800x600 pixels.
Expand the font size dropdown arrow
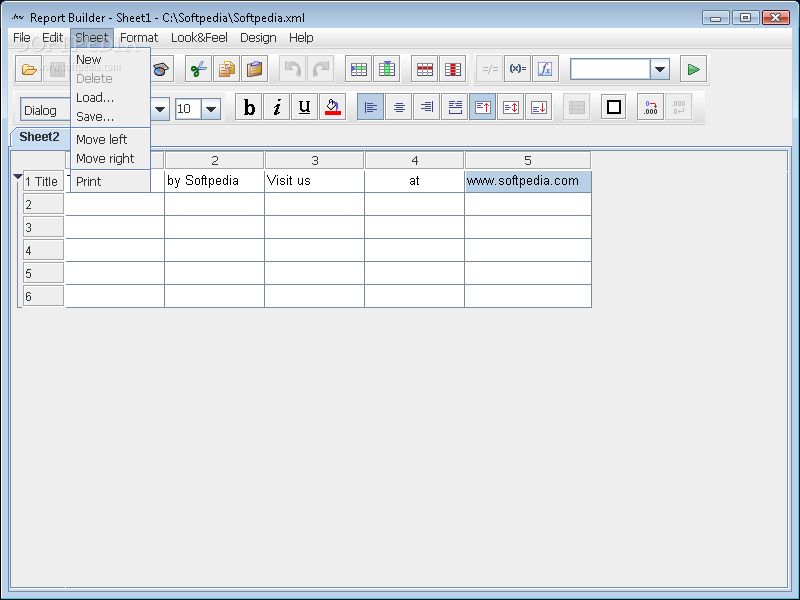click(x=211, y=109)
